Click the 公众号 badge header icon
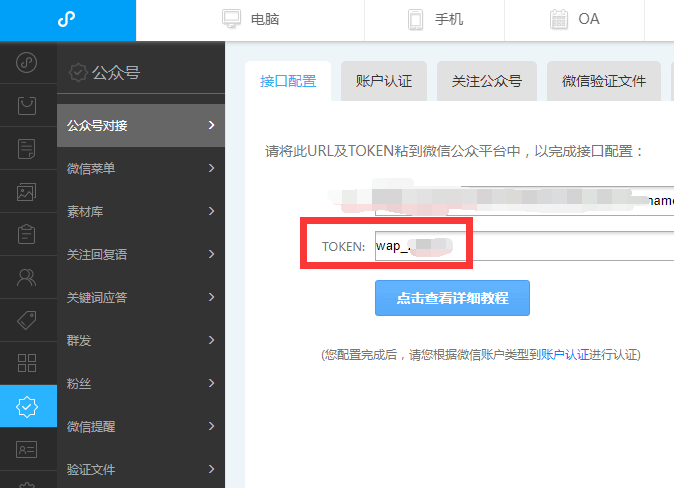This screenshot has height=488, width=674. (x=78, y=72)
